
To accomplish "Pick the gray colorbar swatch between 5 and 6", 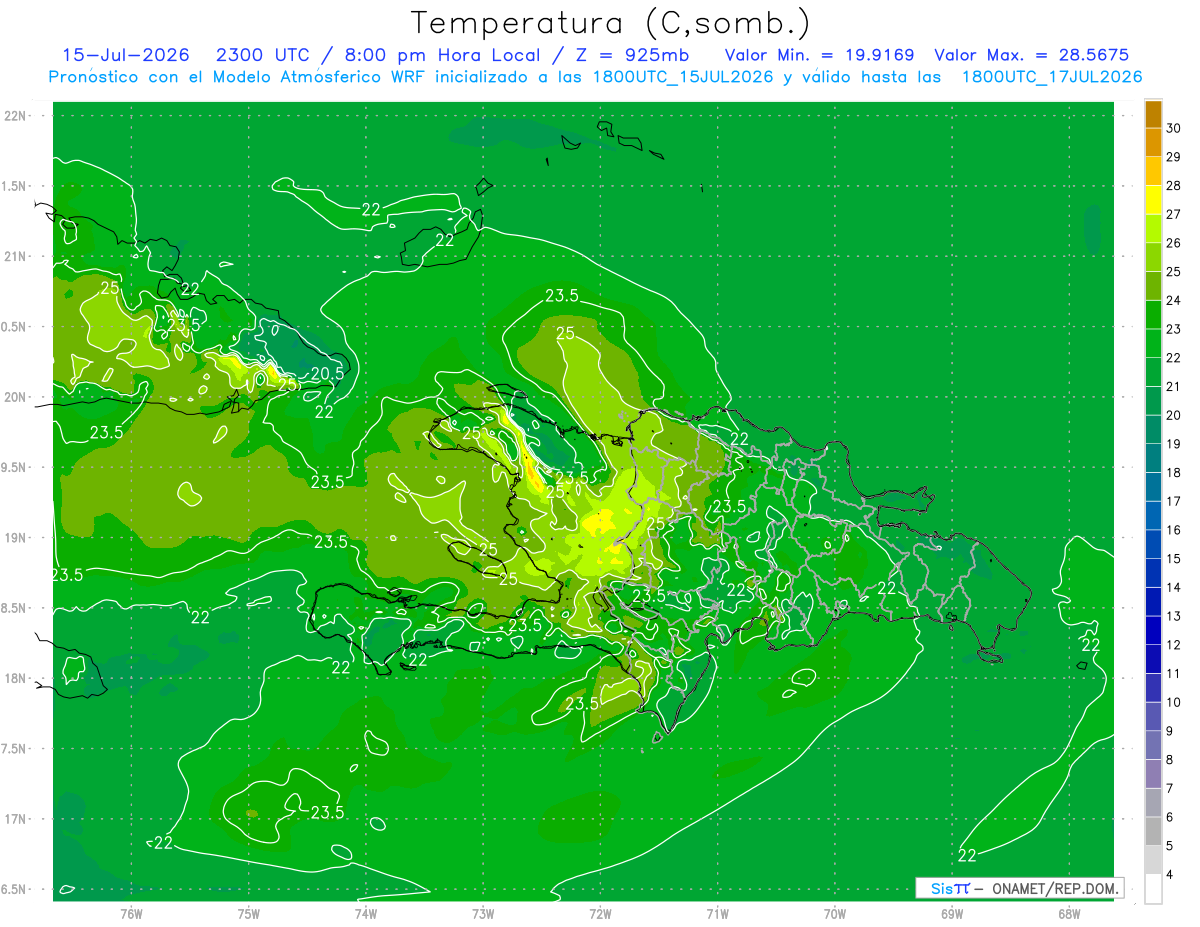I will click(x=1153, y=832).
